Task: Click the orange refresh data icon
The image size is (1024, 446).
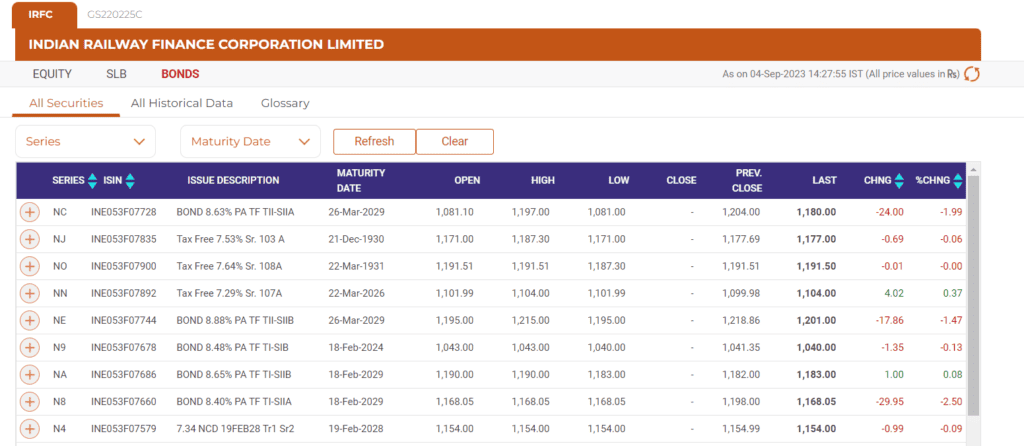Action: coord(972,74)
